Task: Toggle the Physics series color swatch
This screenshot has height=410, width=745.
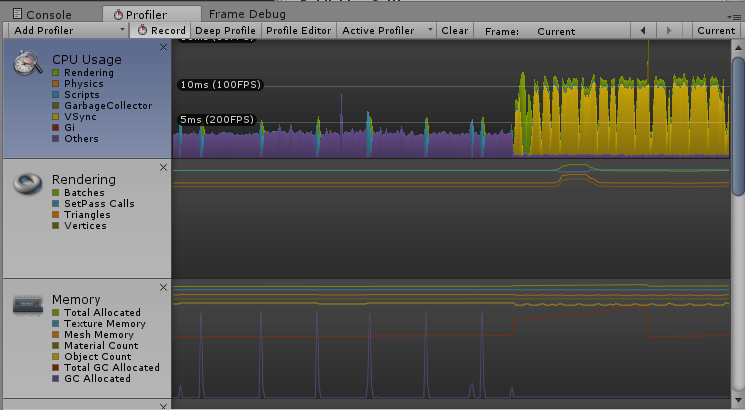Action: 56,84
